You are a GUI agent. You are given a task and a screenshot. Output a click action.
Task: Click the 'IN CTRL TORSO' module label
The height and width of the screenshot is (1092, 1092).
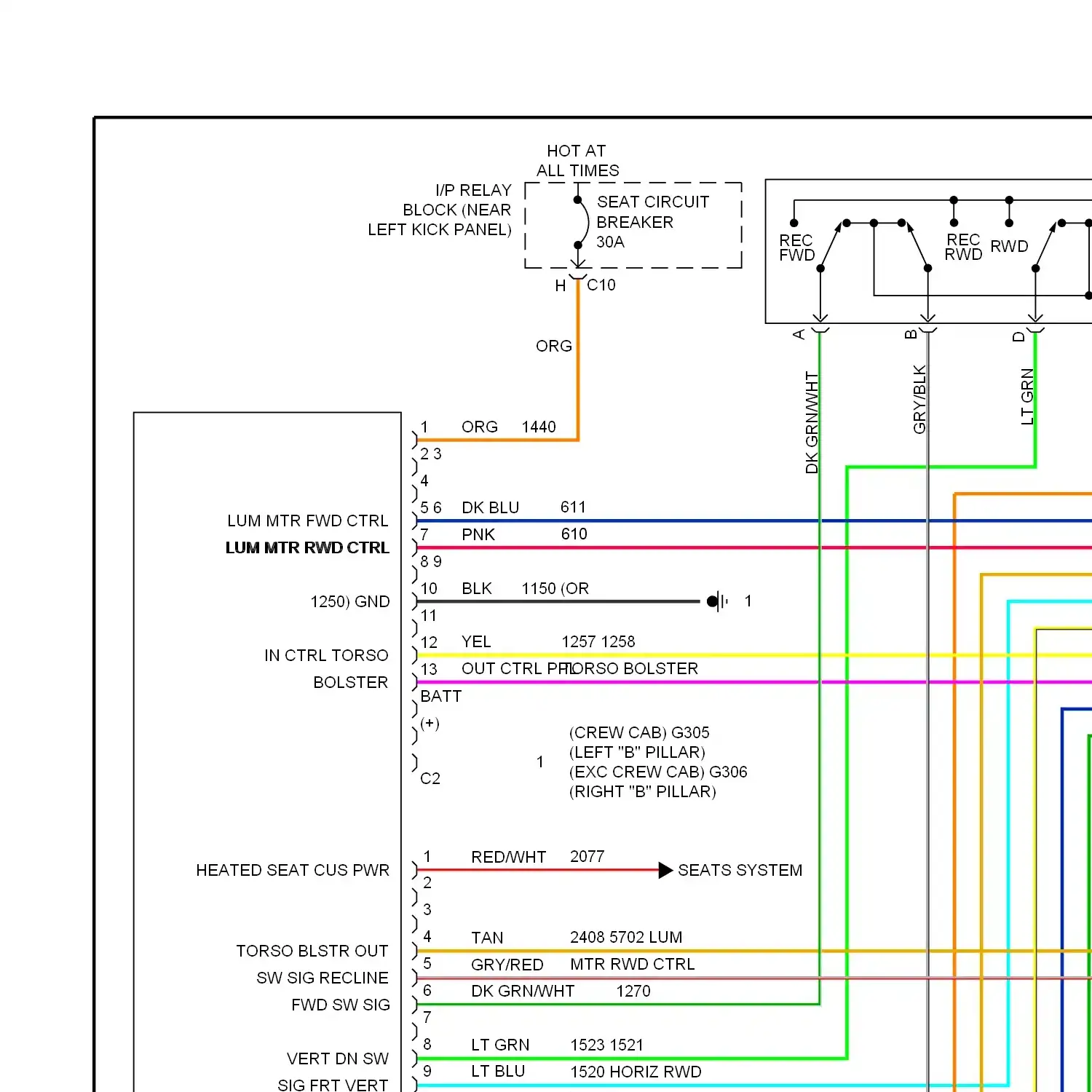point(327,656)
